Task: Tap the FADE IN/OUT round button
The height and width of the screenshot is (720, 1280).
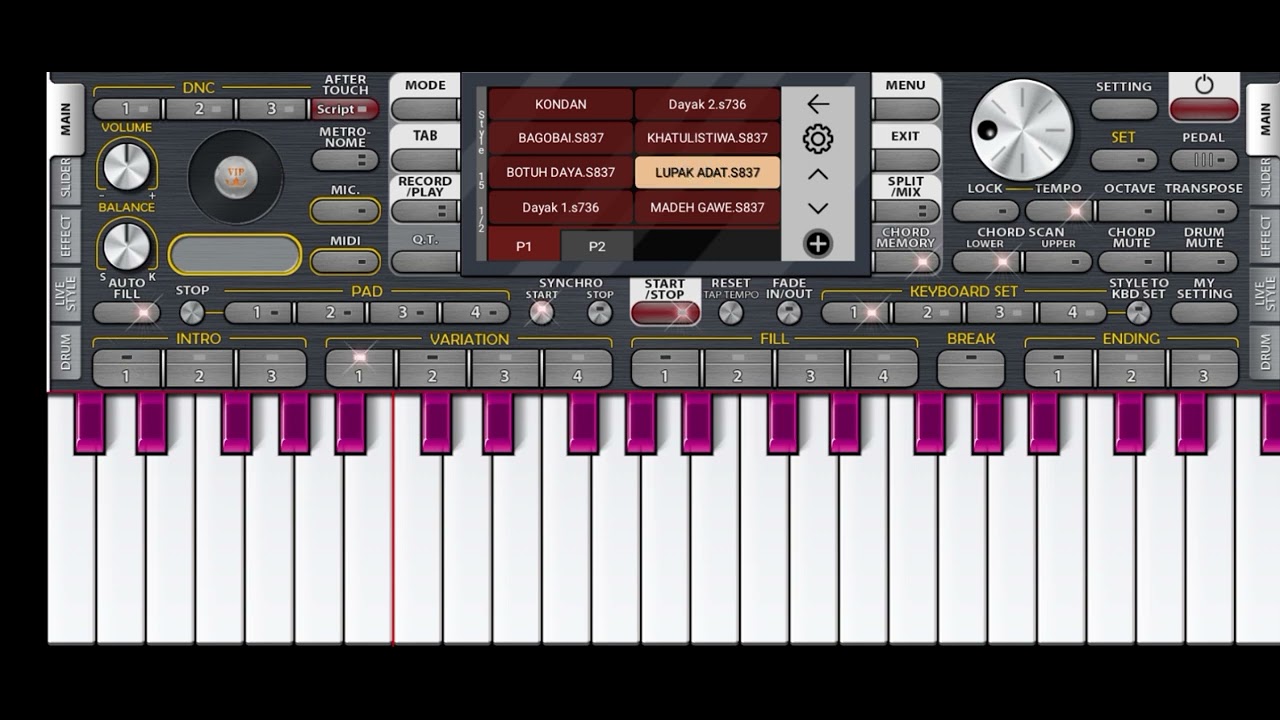Action: pos(789,313)
